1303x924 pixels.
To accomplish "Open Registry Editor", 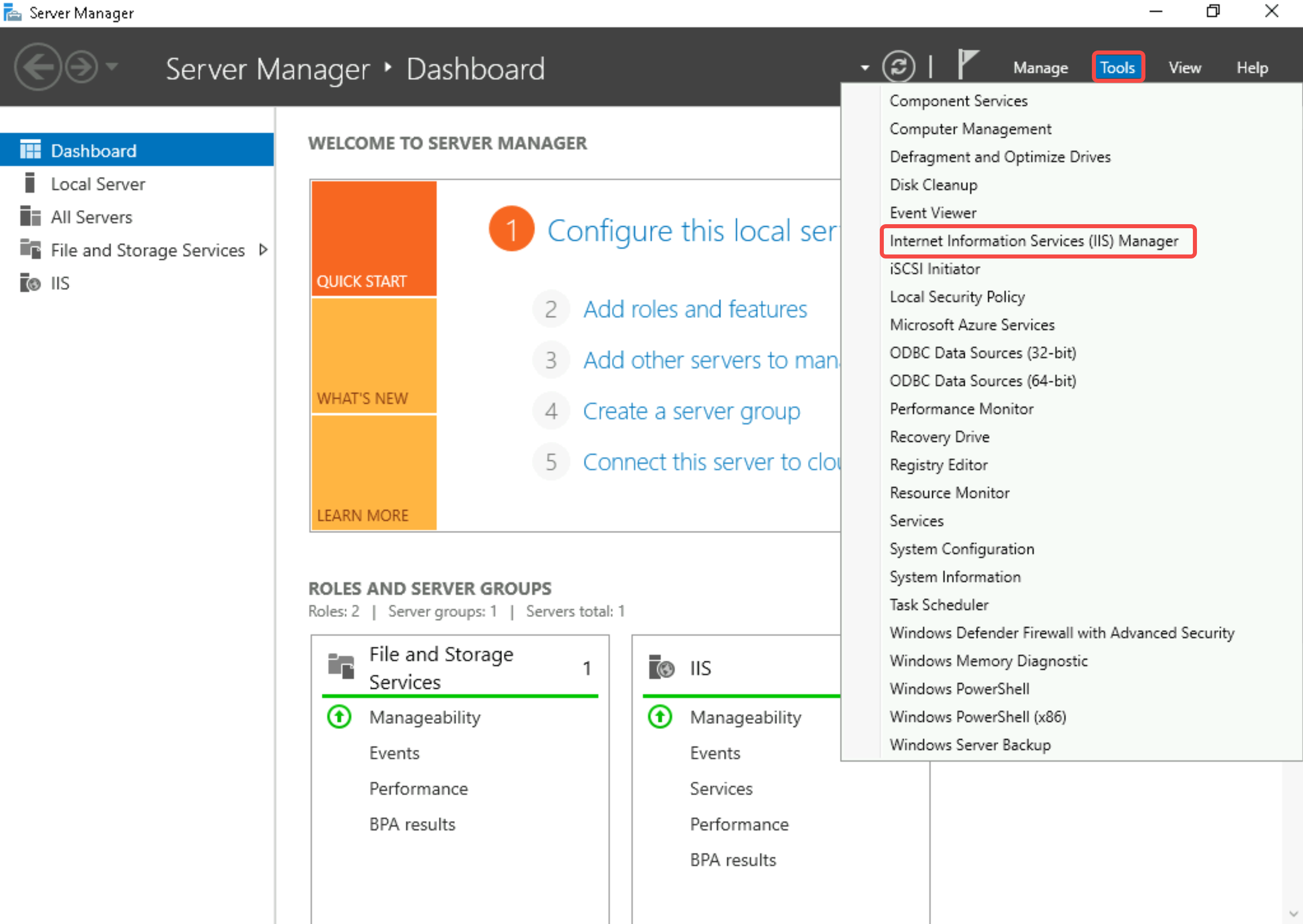I will point(938,465).
